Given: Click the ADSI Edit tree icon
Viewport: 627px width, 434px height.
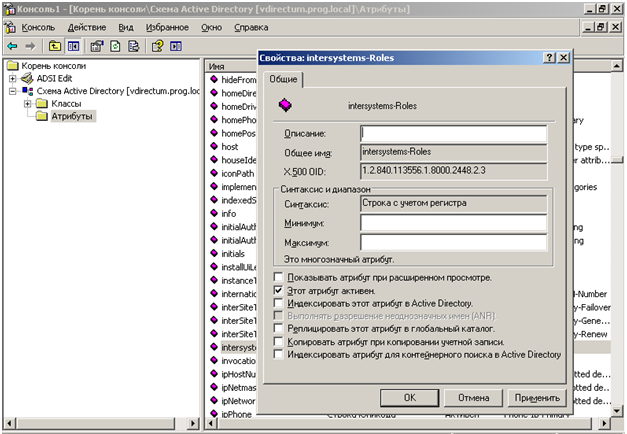Looking at the screenshot, I should click(27, 78).
